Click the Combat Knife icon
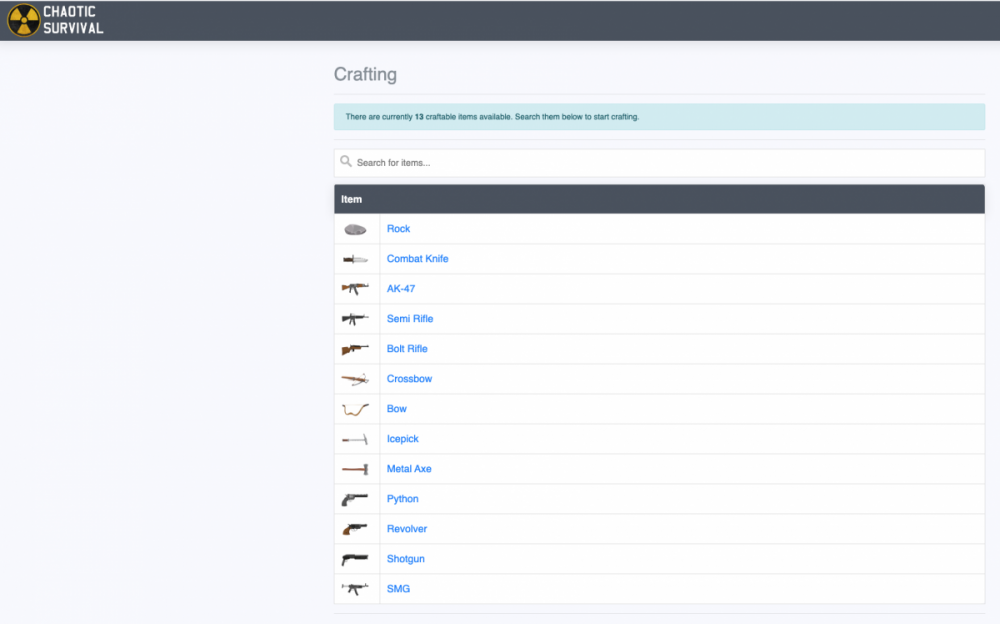 (x=355, y=259)
